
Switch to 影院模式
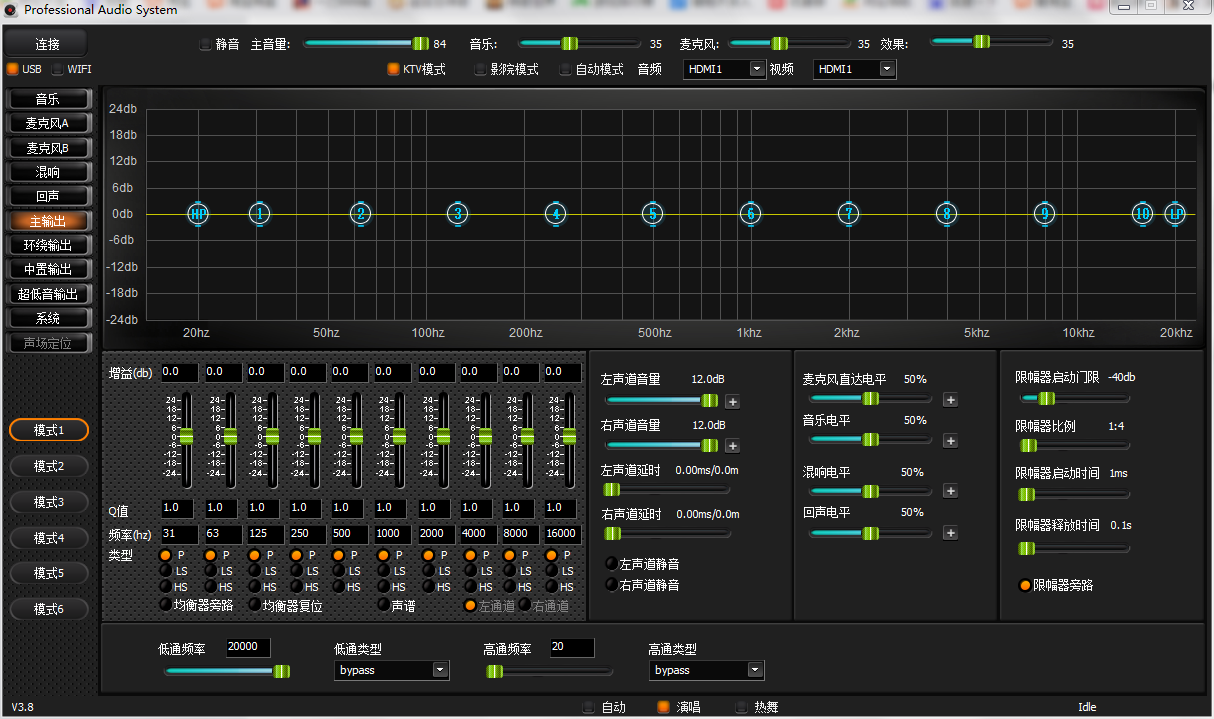pos(480,69)
